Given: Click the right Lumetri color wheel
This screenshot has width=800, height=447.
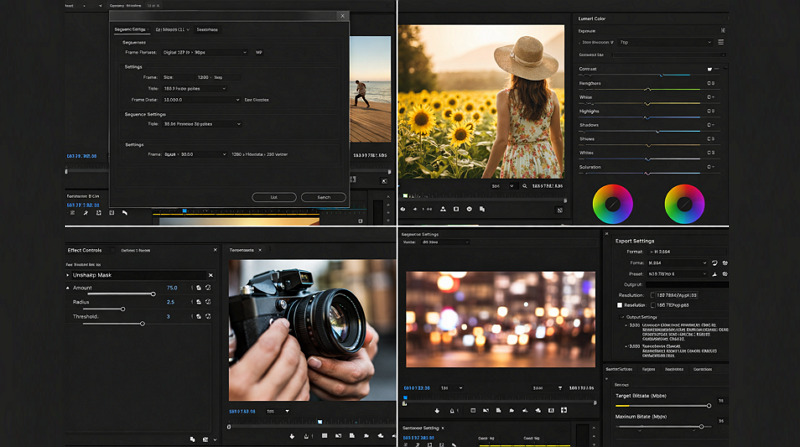Looking at the screenshot, I should (x=685, y=204).
